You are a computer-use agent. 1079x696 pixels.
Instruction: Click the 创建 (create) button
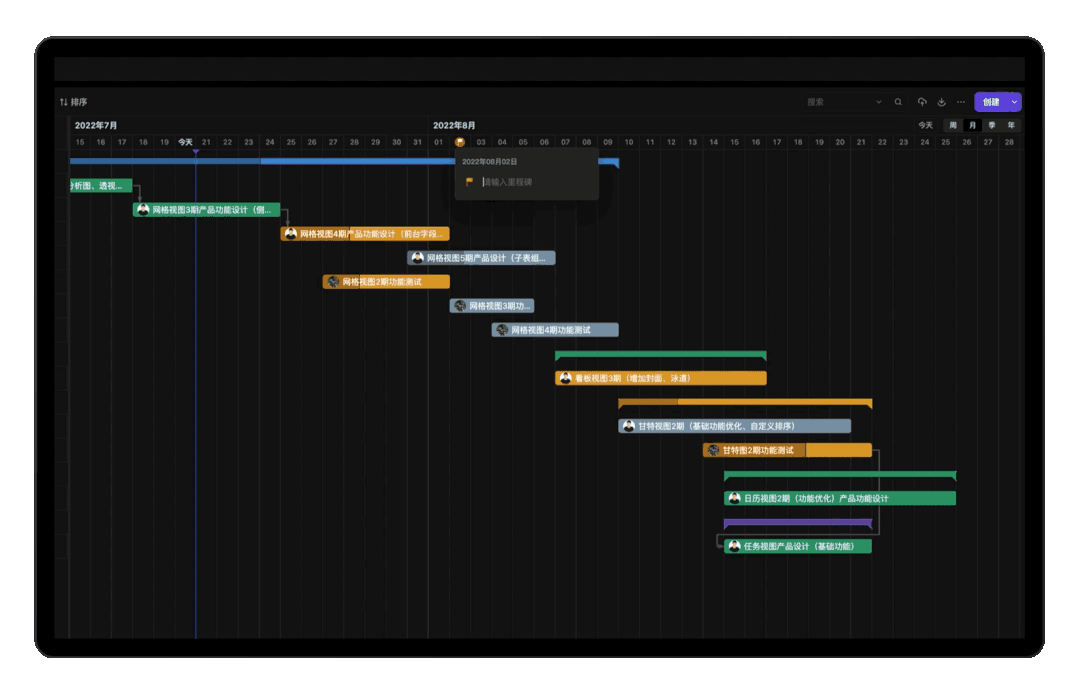click(990, 102)
